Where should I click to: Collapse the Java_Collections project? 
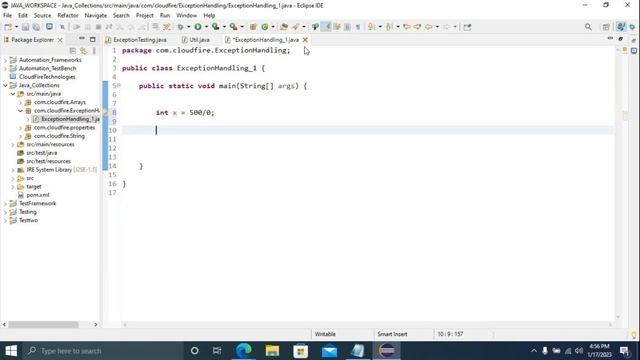[5, 85]
